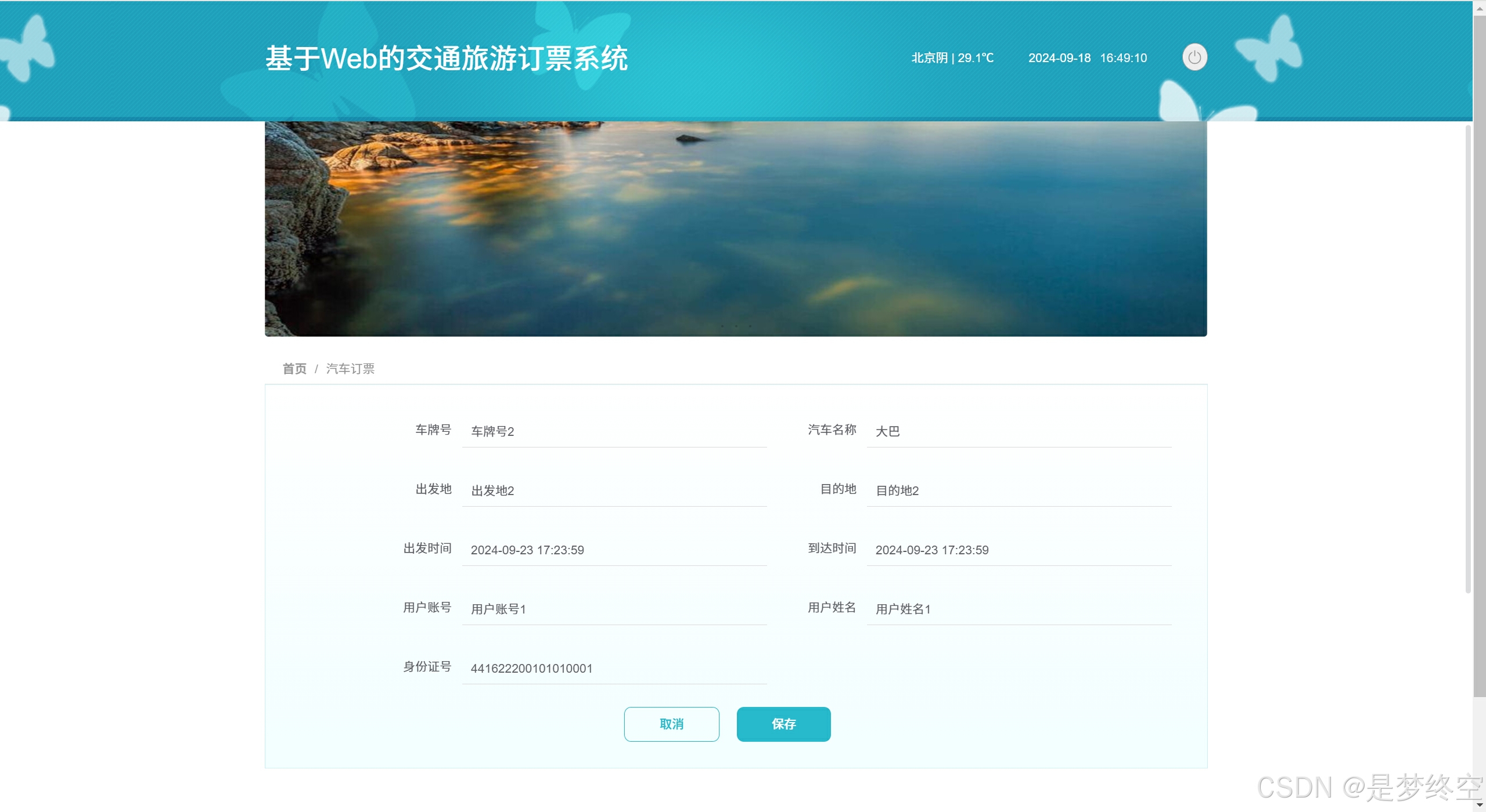Click the 保存 save button

click(x=783, y=724)
